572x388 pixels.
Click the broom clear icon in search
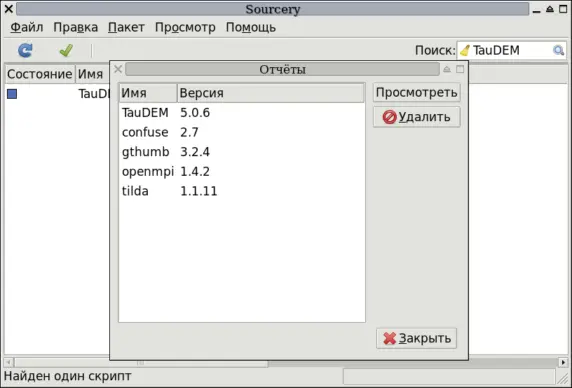point(465,50)
